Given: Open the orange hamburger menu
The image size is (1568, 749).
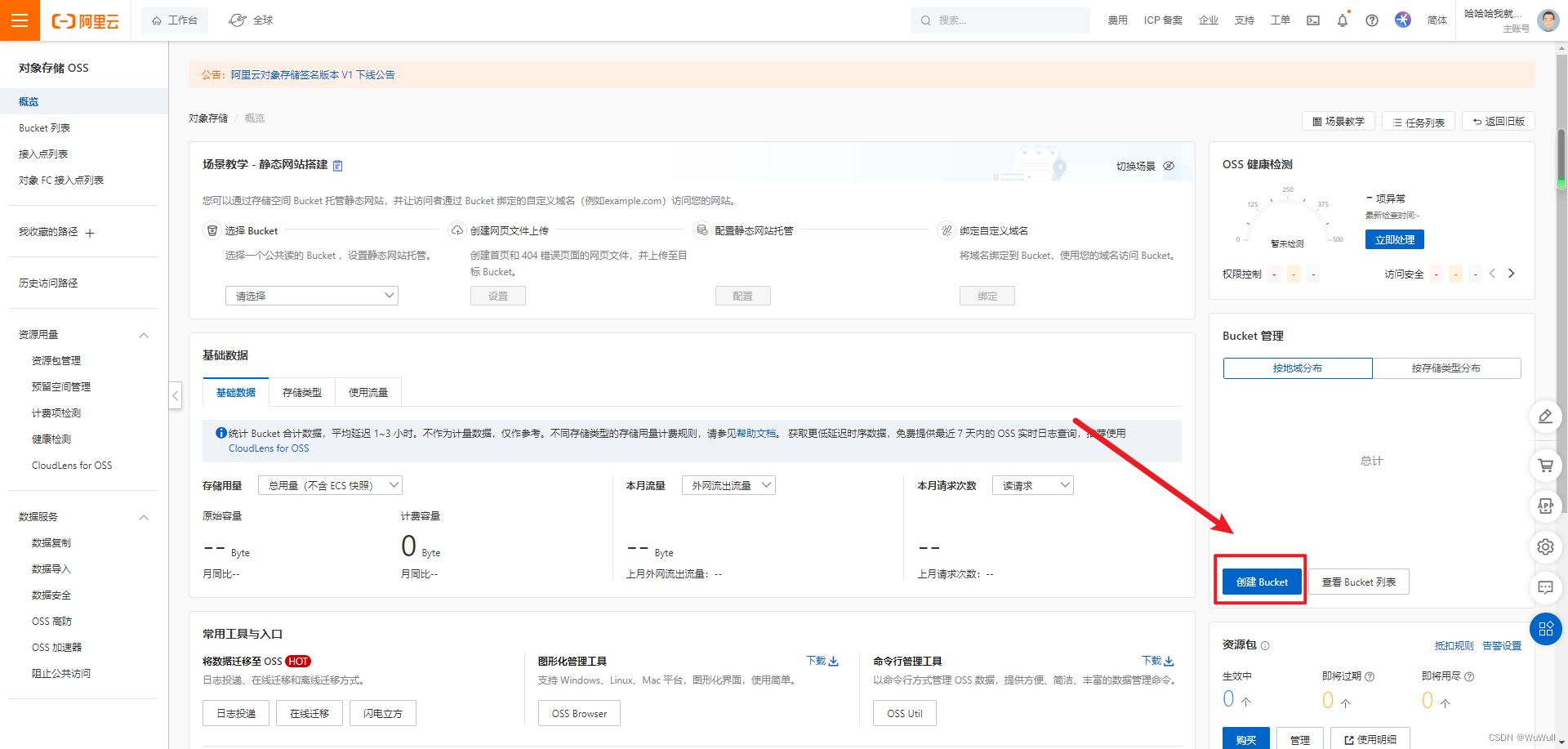Looking at the screenshot, I should pyautogui.click(x=20, y=20).
